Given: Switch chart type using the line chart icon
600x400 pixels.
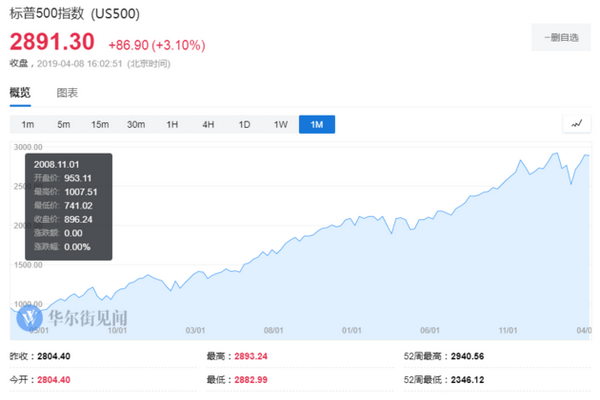Looking at the screenshot, I should point(576,124).
